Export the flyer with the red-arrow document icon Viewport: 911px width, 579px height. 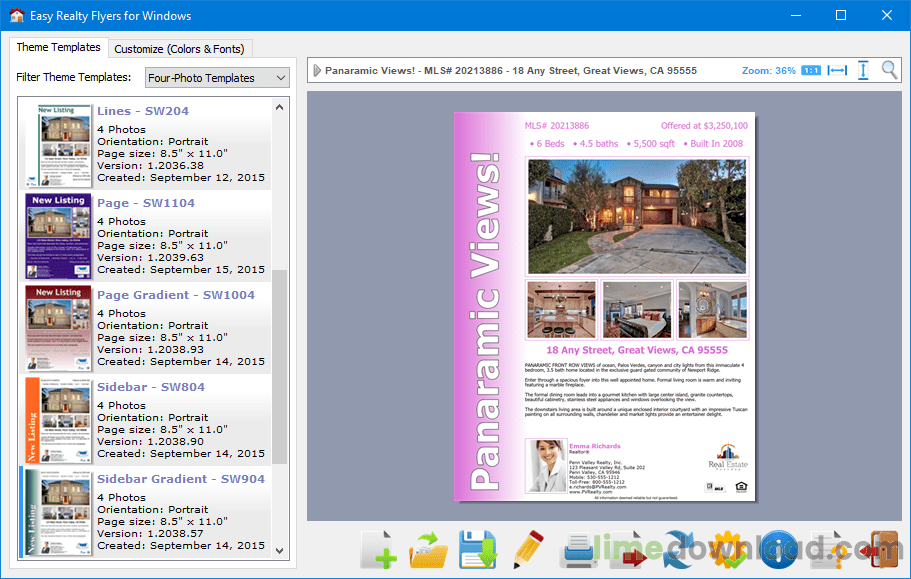[628, 549]
